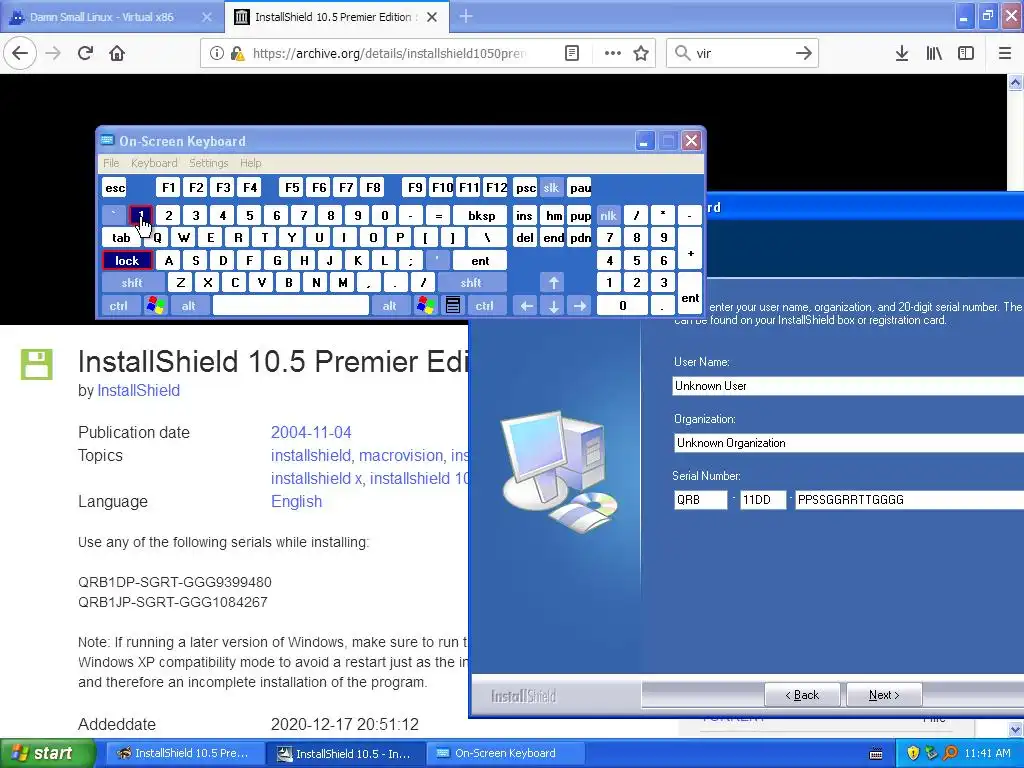This screenshot has height=768, width=1024.
Task: Open a new browser tab with plus
Action: 466,16
